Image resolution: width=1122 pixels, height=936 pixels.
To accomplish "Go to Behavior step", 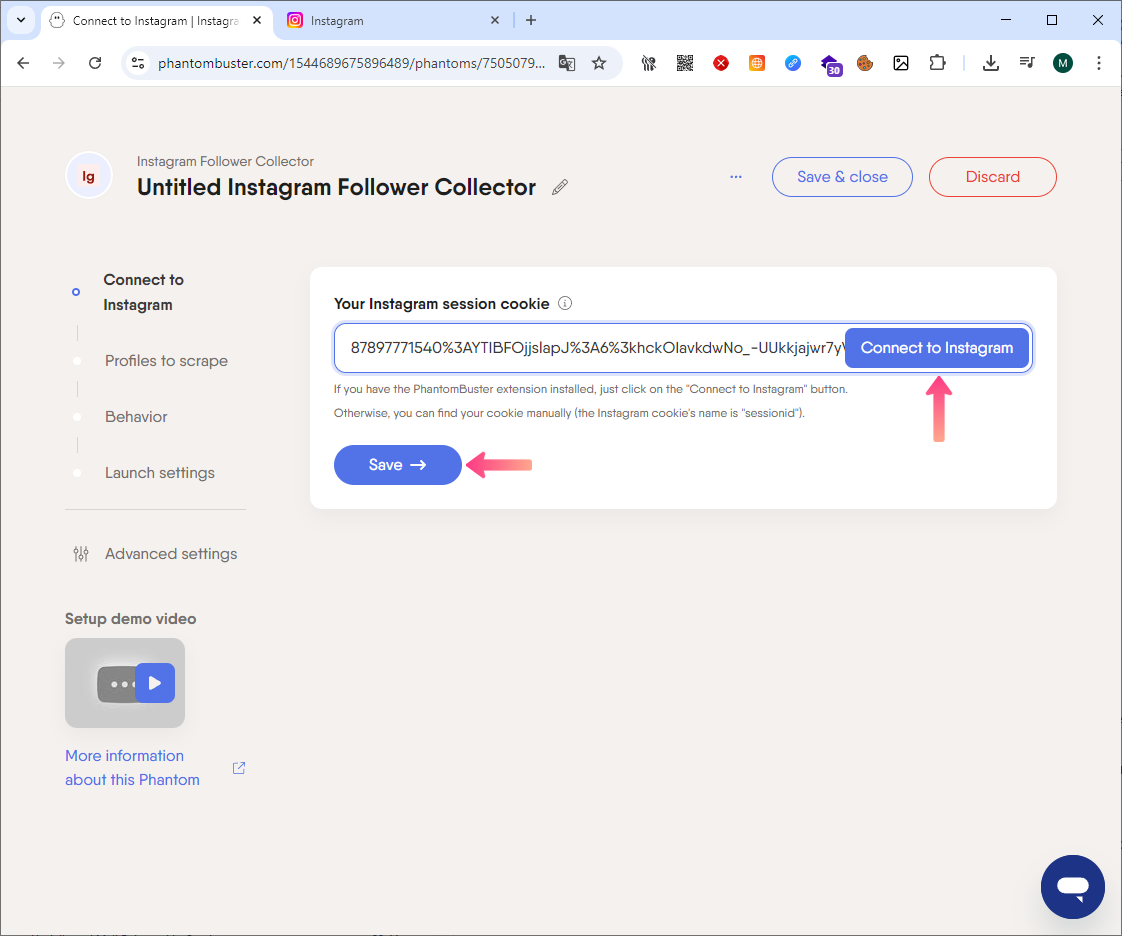I will 136,416.
